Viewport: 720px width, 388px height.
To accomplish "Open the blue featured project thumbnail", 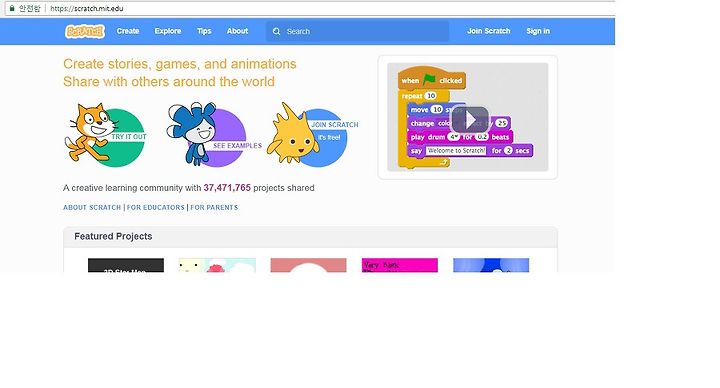I will point(491,265).
